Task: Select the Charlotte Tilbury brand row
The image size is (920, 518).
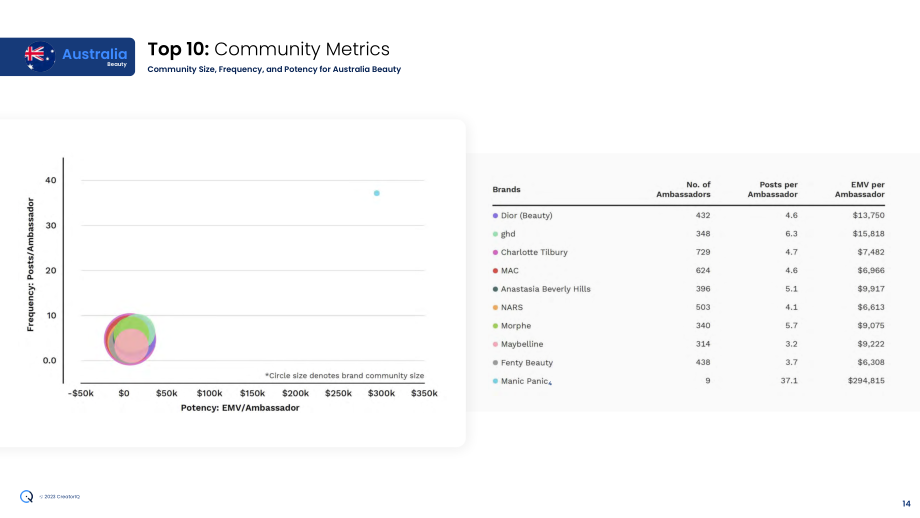Action: [x=688, y=252]
